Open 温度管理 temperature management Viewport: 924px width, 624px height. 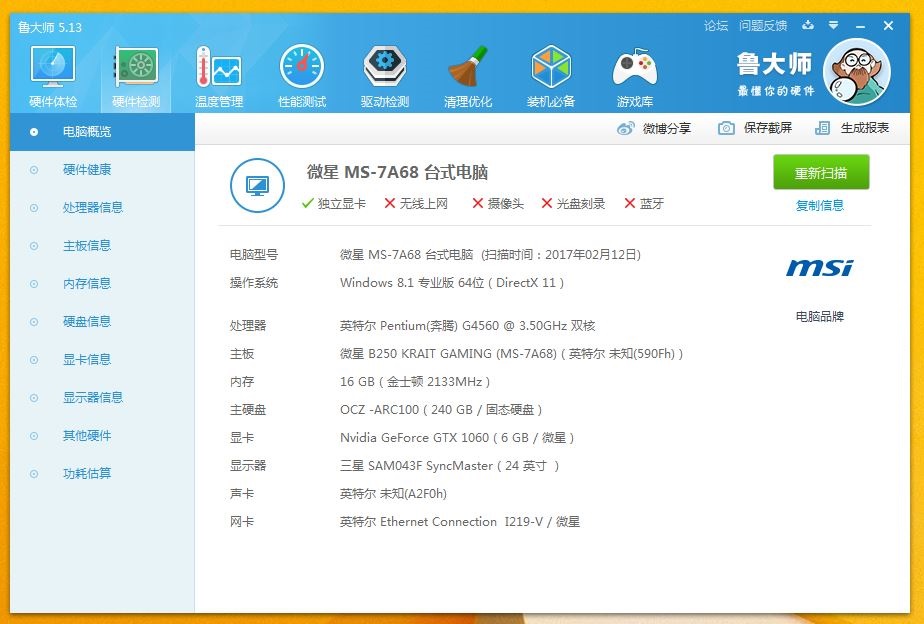click(217, 72)
